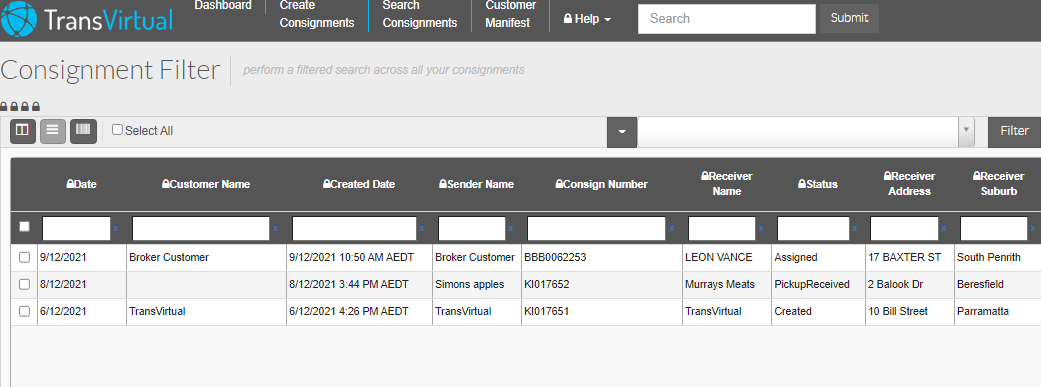Sort by Sender Name column header
This screenshot has height=387, width=1041.
coord(476,185)
